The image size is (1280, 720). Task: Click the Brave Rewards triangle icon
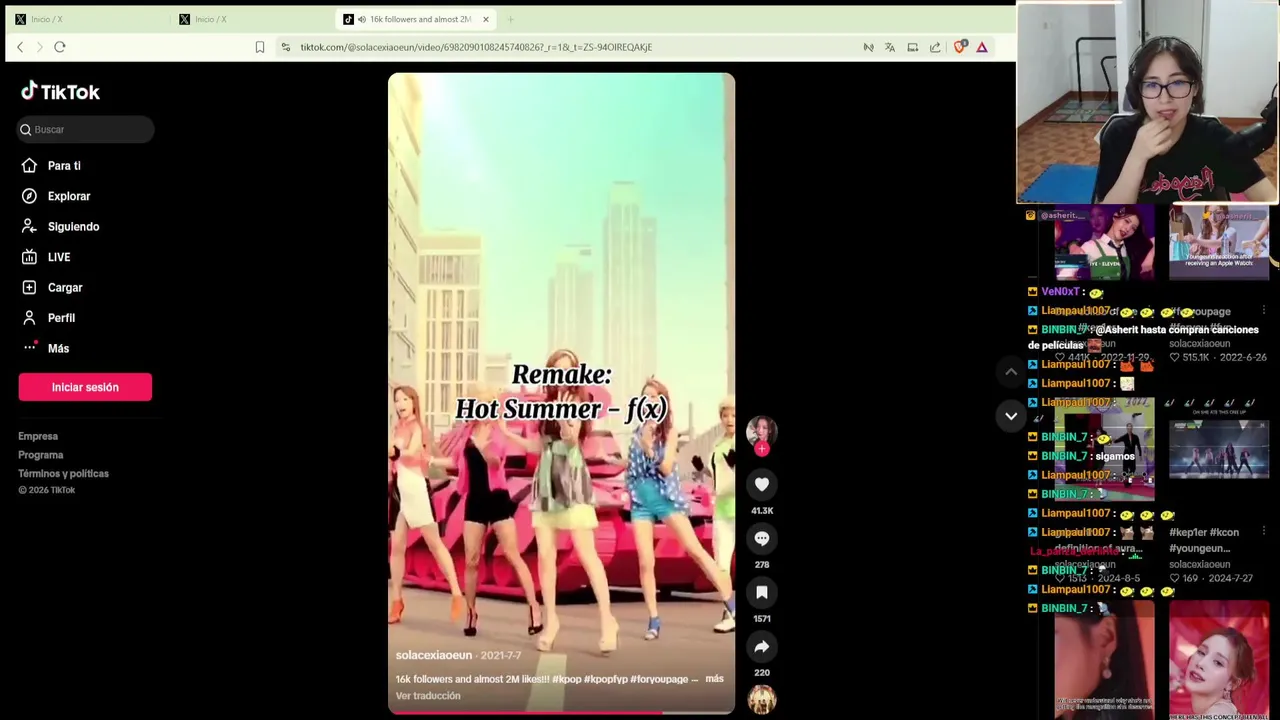[x=982, y=47]
